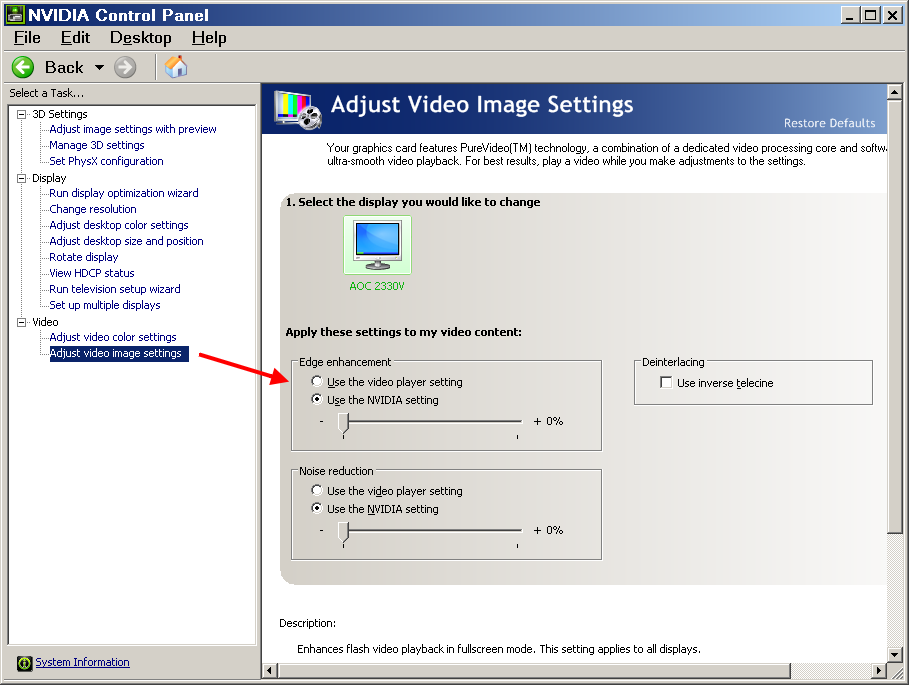Click the Noise reduction slider thumb
909x685 pixels.
[344, 532]
